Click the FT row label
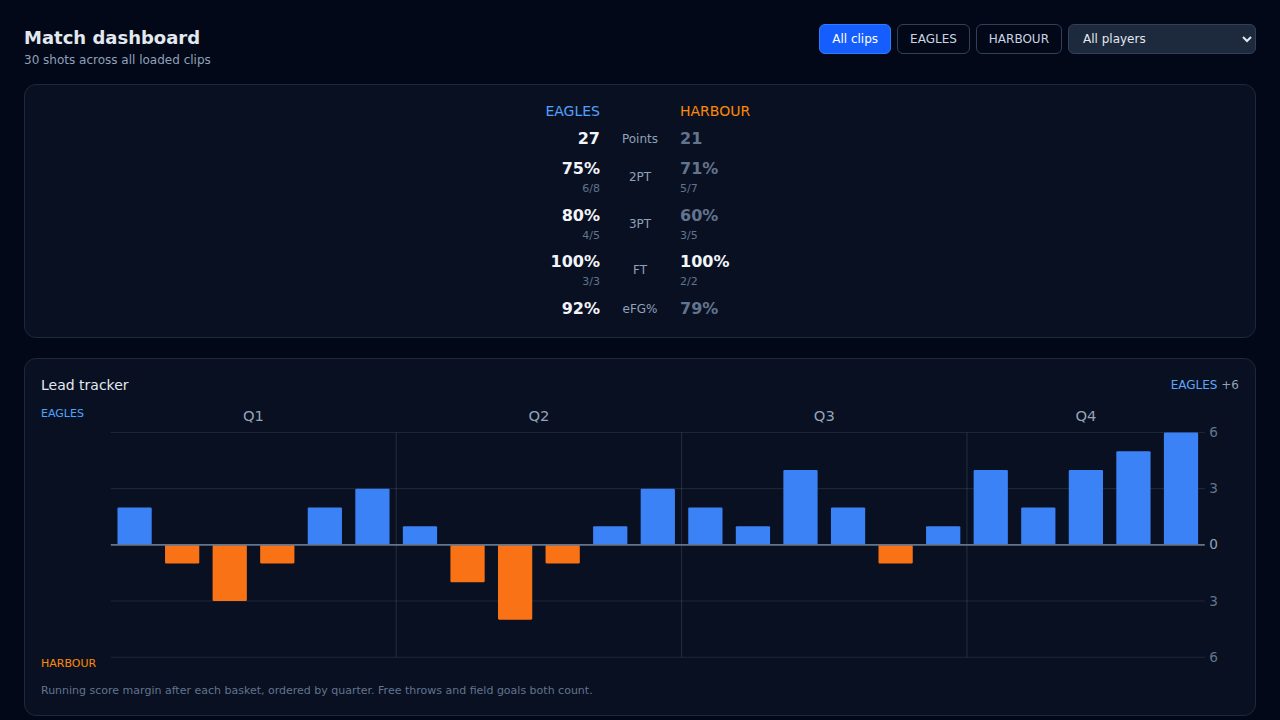Viewport: 1280px width, 720px height. pos(640,270)
